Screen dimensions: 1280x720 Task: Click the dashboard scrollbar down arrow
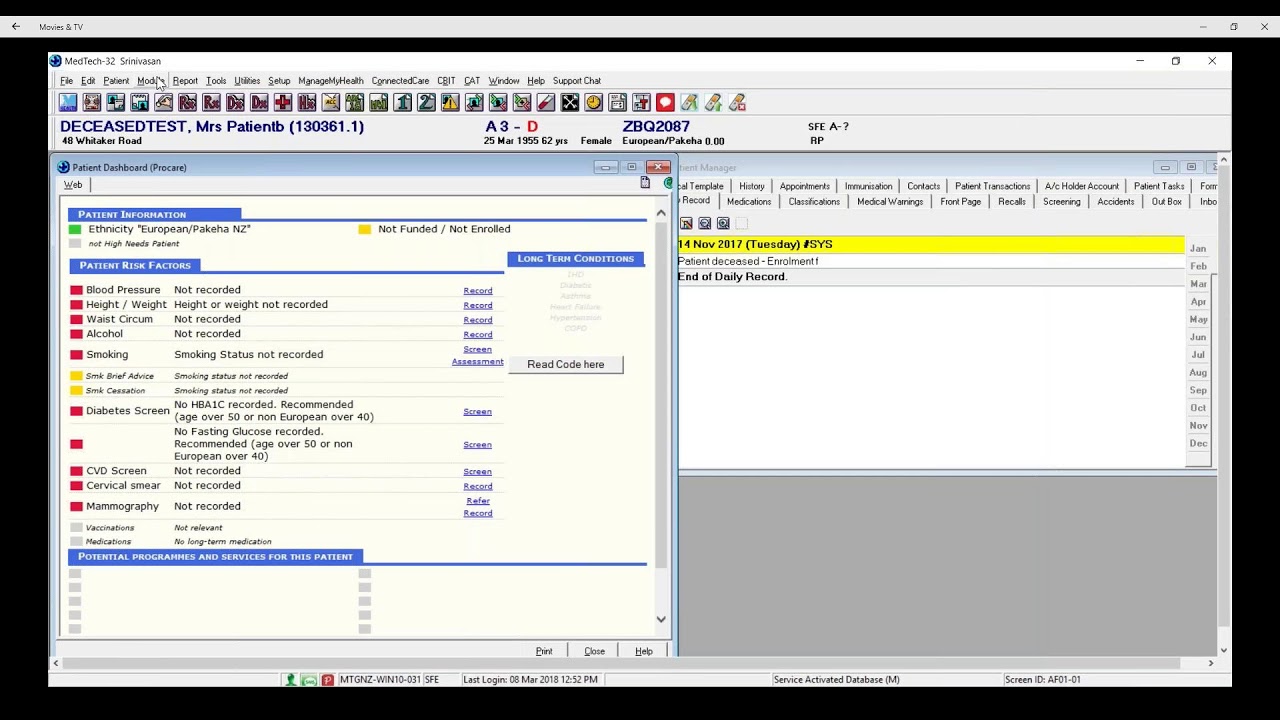pyautogui.click(x=661, y=619)
